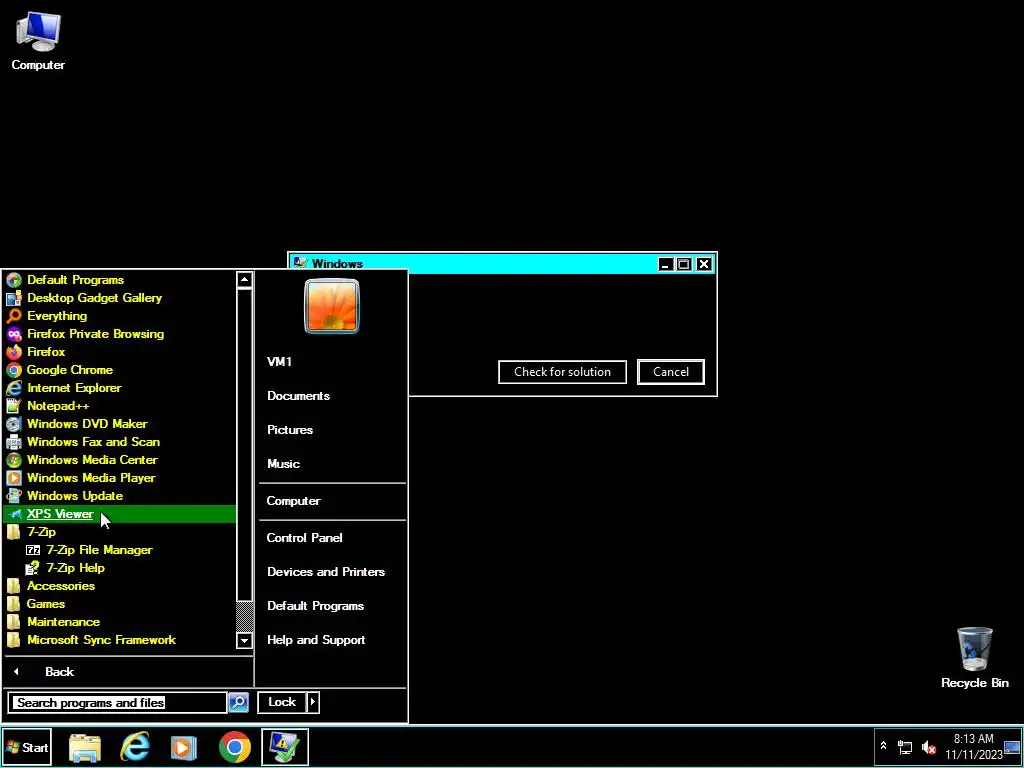1024x768 pixels.
Task: Click the Lock button
Action: click(x=282, y=702)
